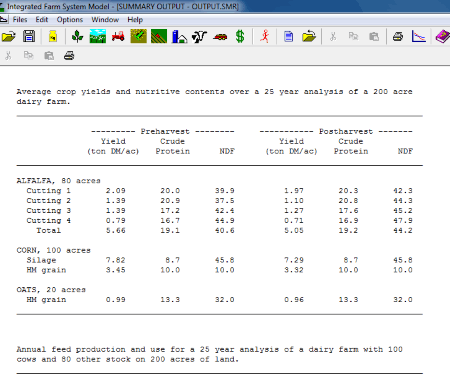
Task: Open the Files menu
Action: (x=20, y=20)
